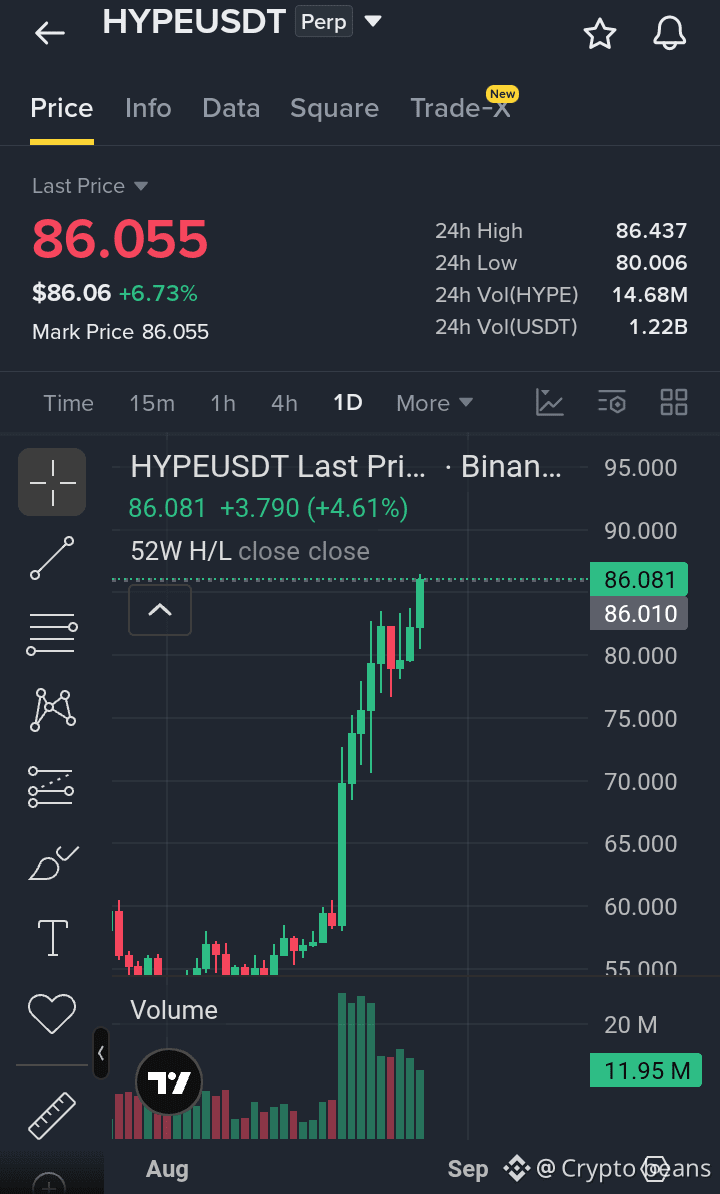This screenshot has height=1194, width=720.
Task: Switch to the Price tab
Action: [62, 108]
